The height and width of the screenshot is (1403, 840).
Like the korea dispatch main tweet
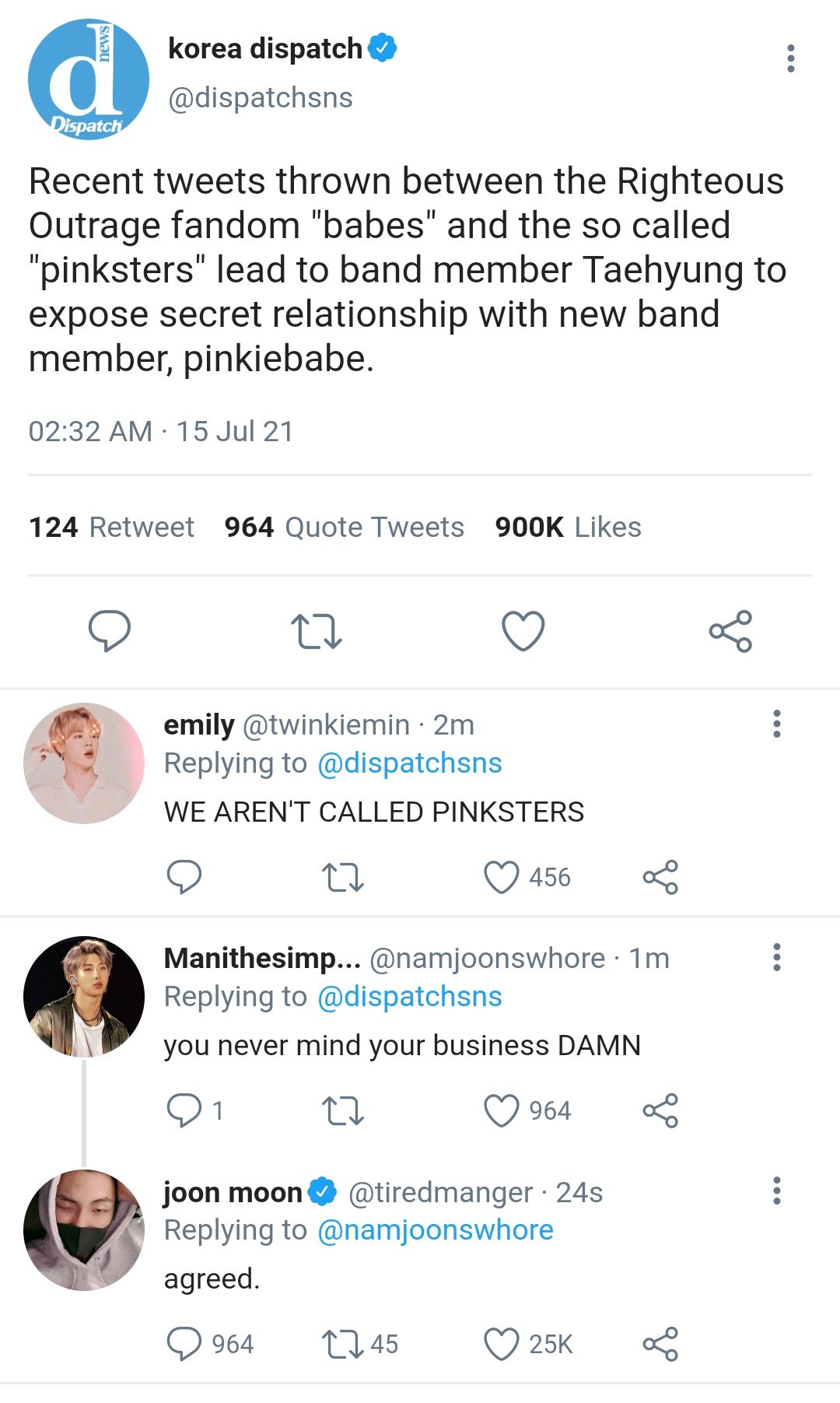pyautogui.click(x=523, y=630)
